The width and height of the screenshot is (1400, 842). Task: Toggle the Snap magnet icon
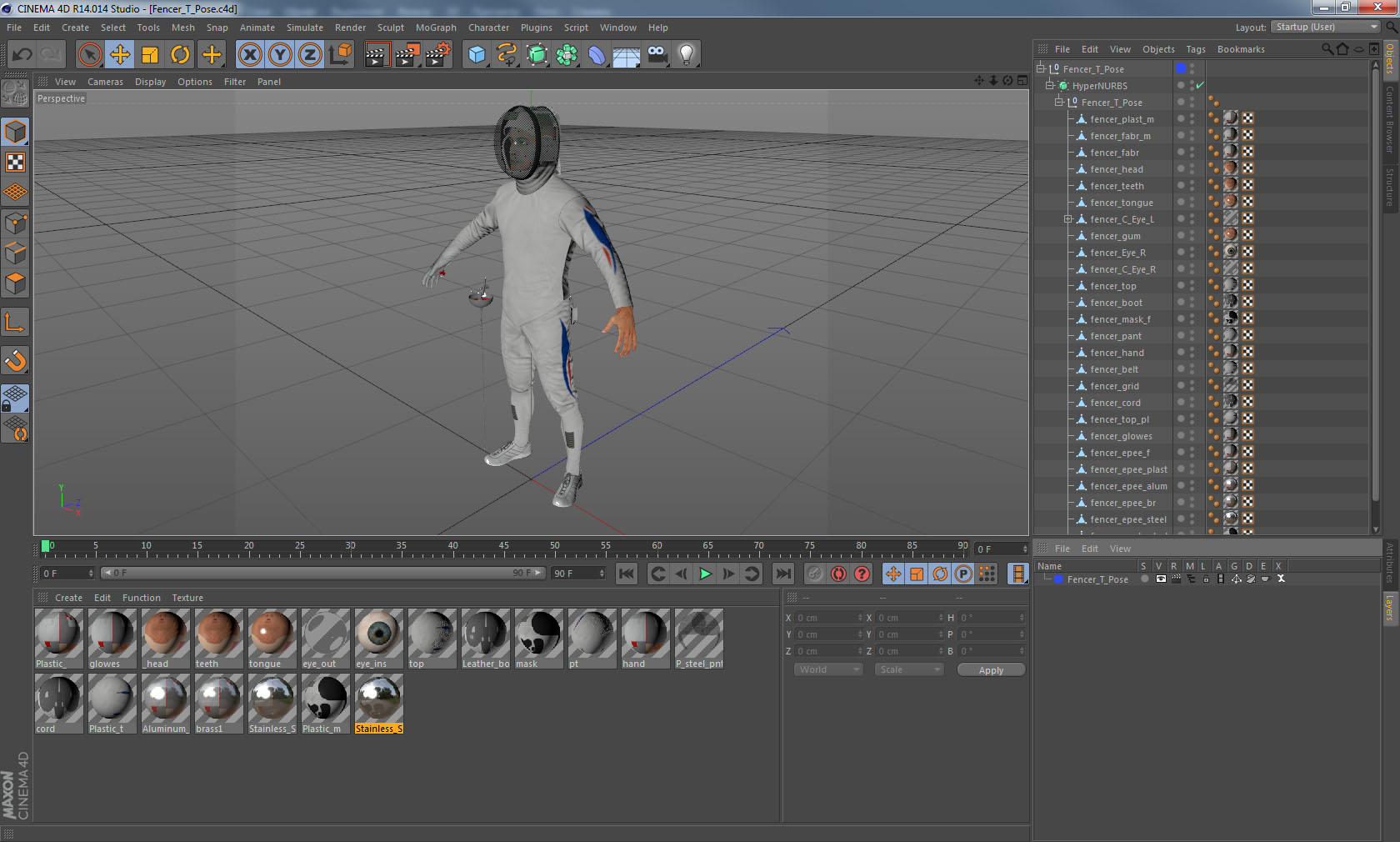(x=15, y=361)
